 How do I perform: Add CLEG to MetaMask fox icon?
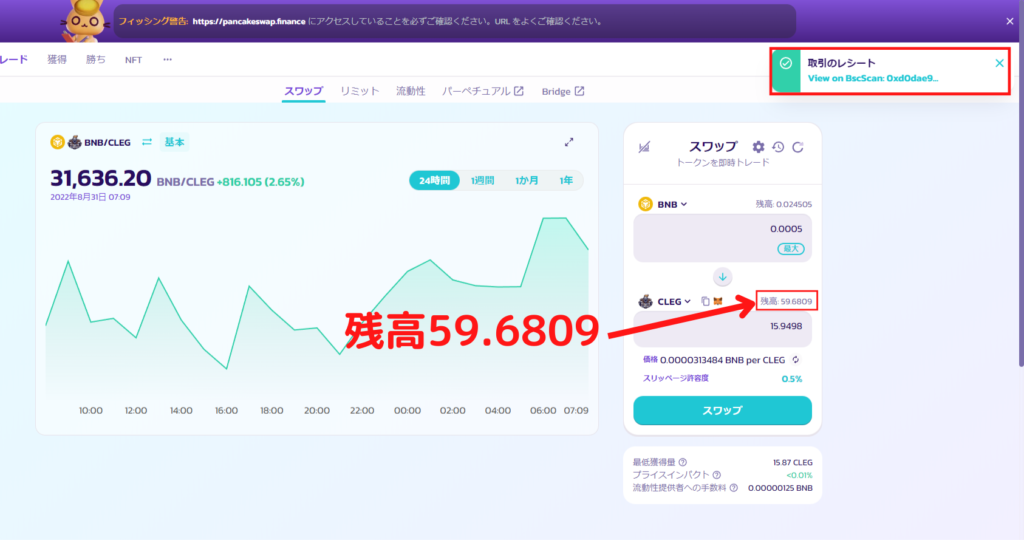point(718,301)
